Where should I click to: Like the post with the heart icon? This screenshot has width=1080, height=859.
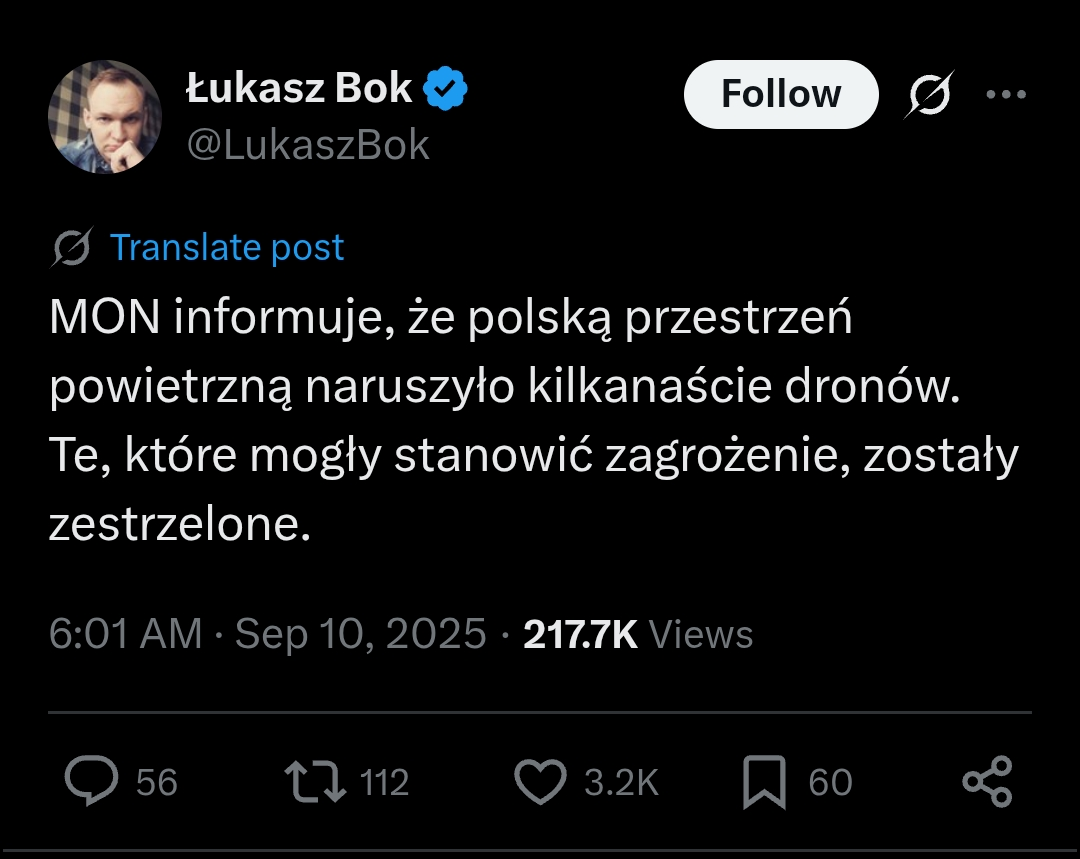coord(540,782)
